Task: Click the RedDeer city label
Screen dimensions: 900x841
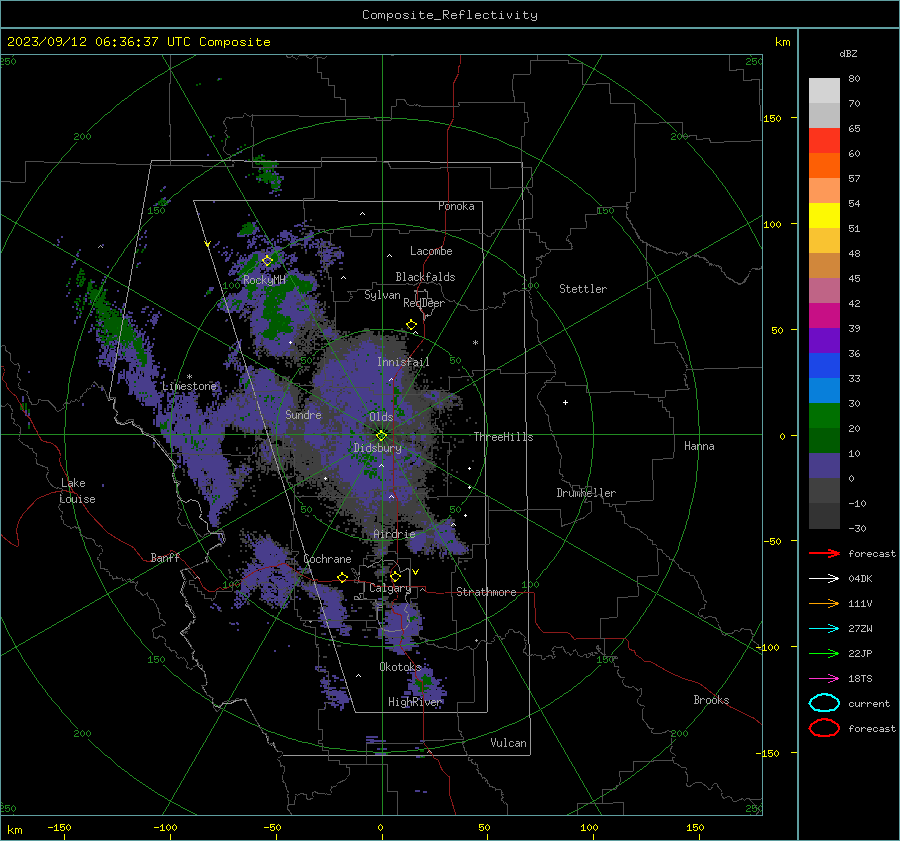Action: pyautogui.click(x=424, y=303)
